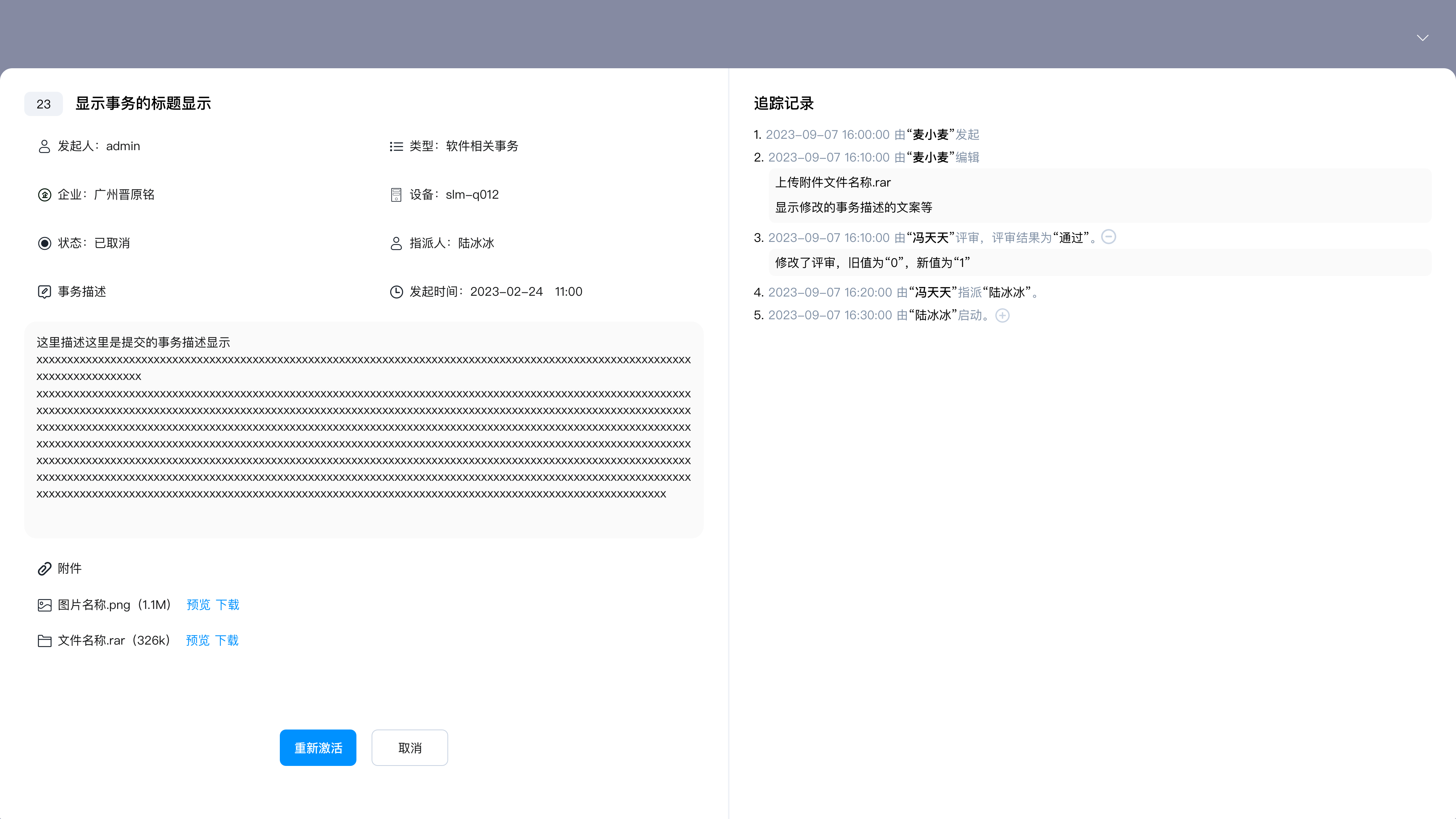Click the initiator person icon

click(44, 146)
